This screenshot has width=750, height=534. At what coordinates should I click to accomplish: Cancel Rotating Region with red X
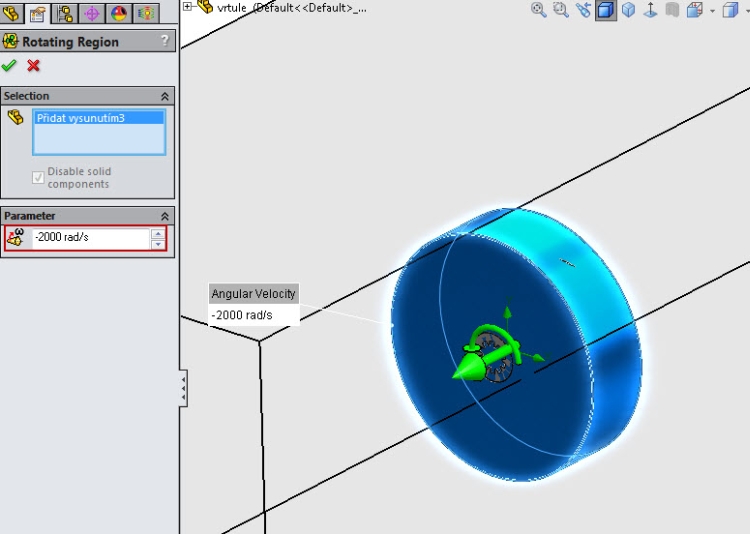point(33,65)
